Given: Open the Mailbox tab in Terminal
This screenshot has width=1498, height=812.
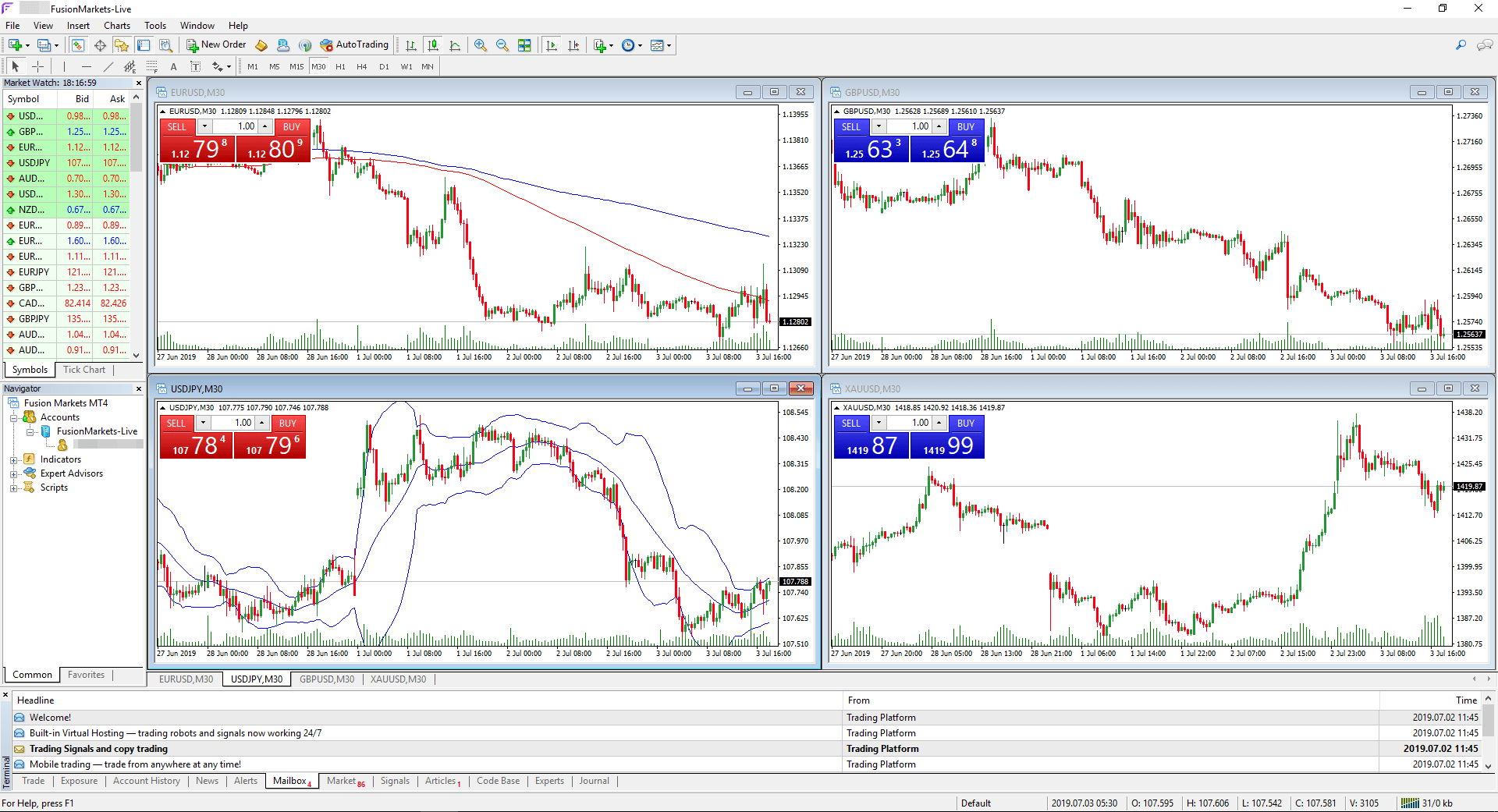Looking at the screenshot, I should coord(289,781).
